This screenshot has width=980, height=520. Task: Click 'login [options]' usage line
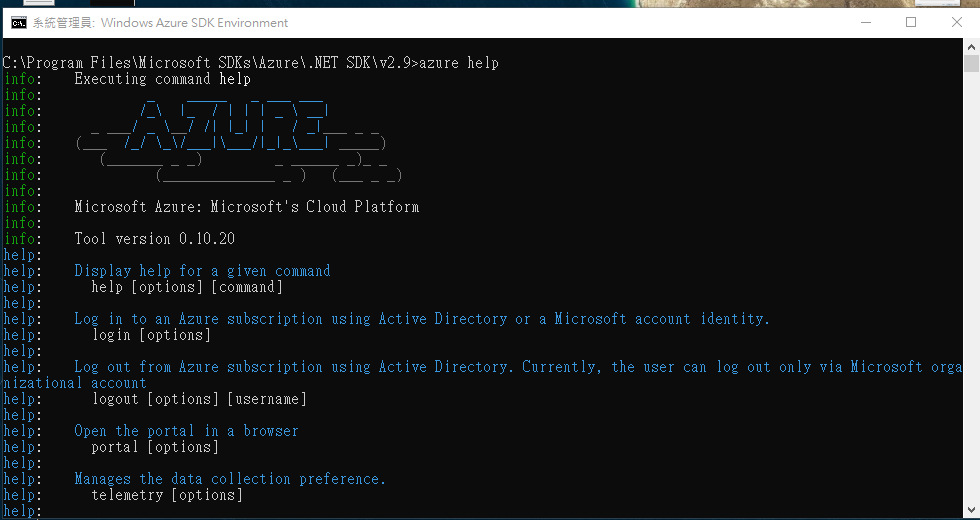(151, 335)
